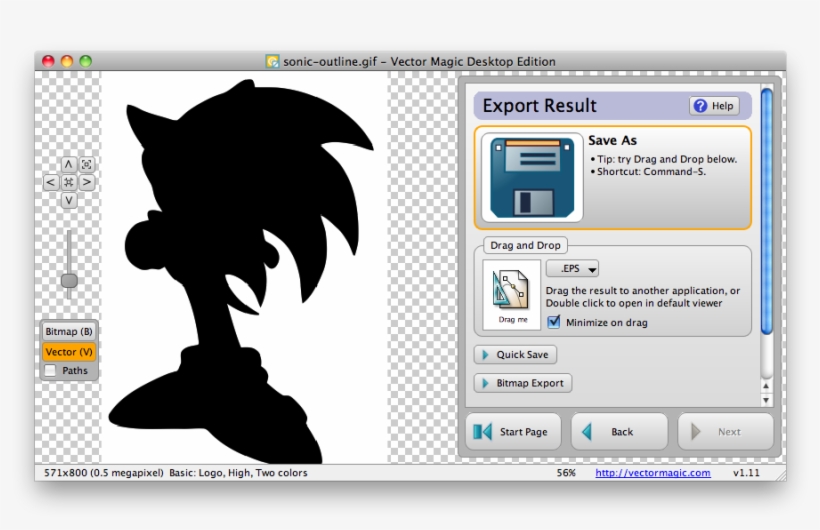The height and width of the screenshot is (530, 820).
Task: Click the v1.11 version label
Action: [x=746, y=473]
